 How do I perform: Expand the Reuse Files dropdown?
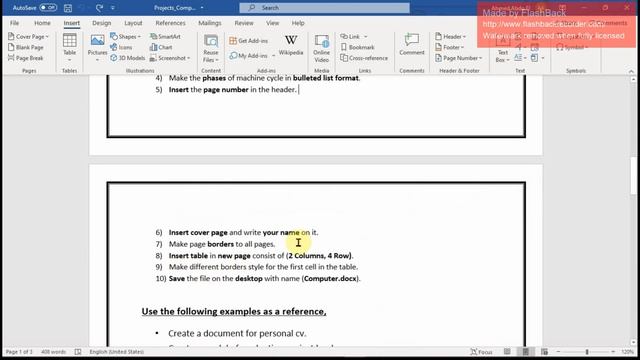pyautogui.click(x=211, y=48)
